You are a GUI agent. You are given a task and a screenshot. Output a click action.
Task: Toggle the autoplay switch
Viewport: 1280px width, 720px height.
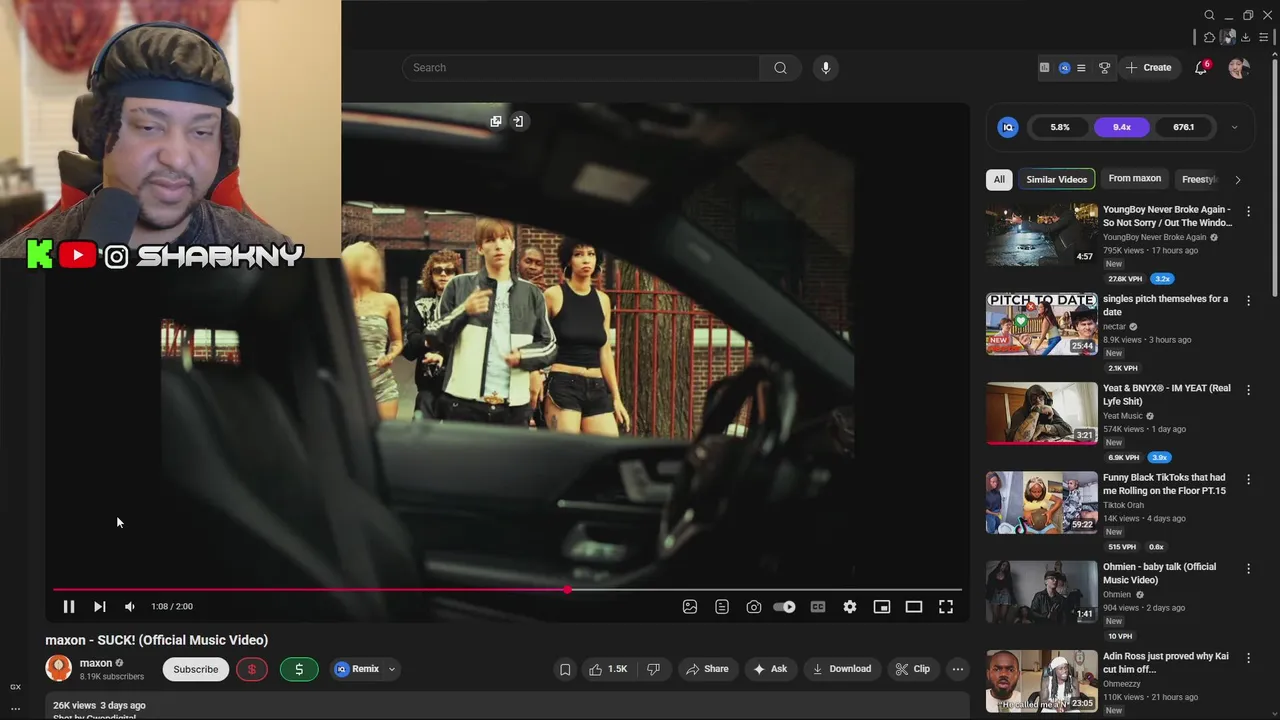tap(785, 606)
